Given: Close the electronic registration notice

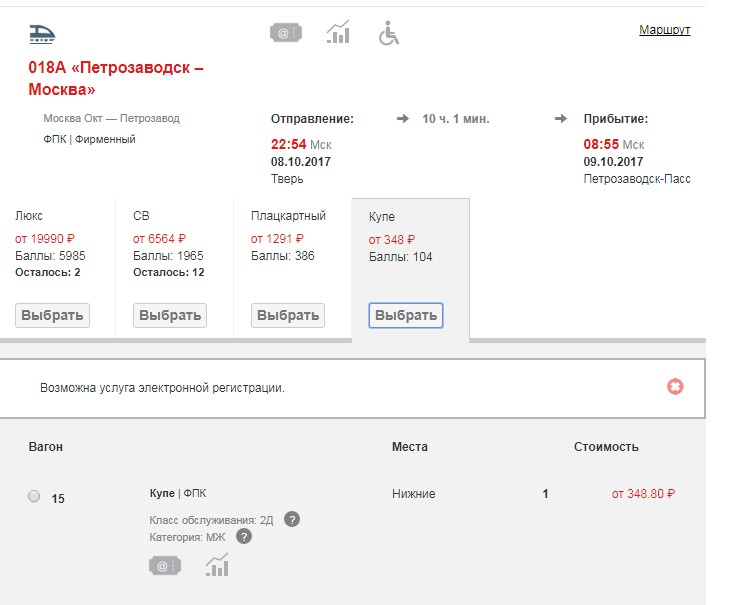Looking at the screenshot, I should [675, 386].
